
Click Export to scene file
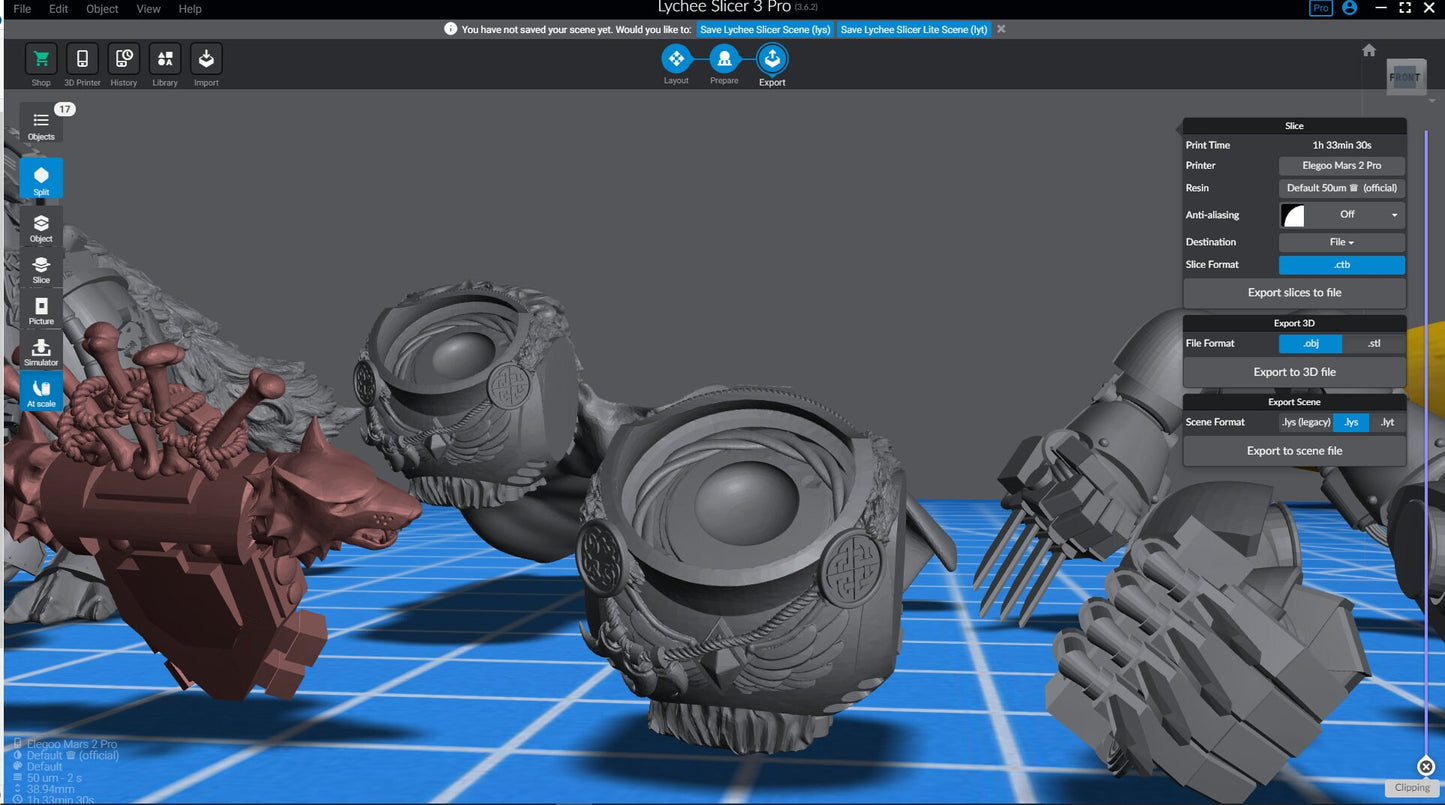pyautogui.click(x=1294, y=451)
